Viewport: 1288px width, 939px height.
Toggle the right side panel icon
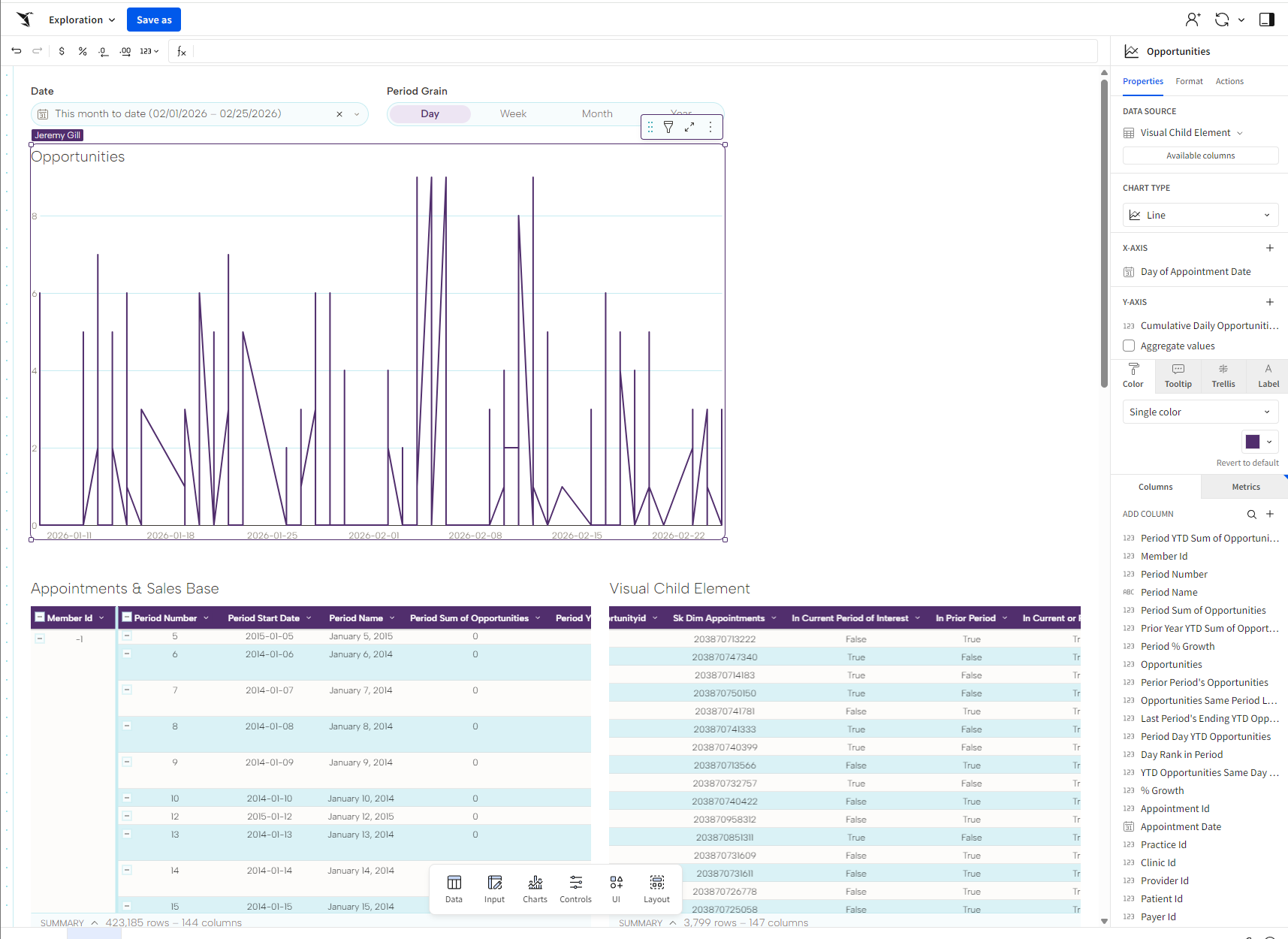(x=1267, y=20)
